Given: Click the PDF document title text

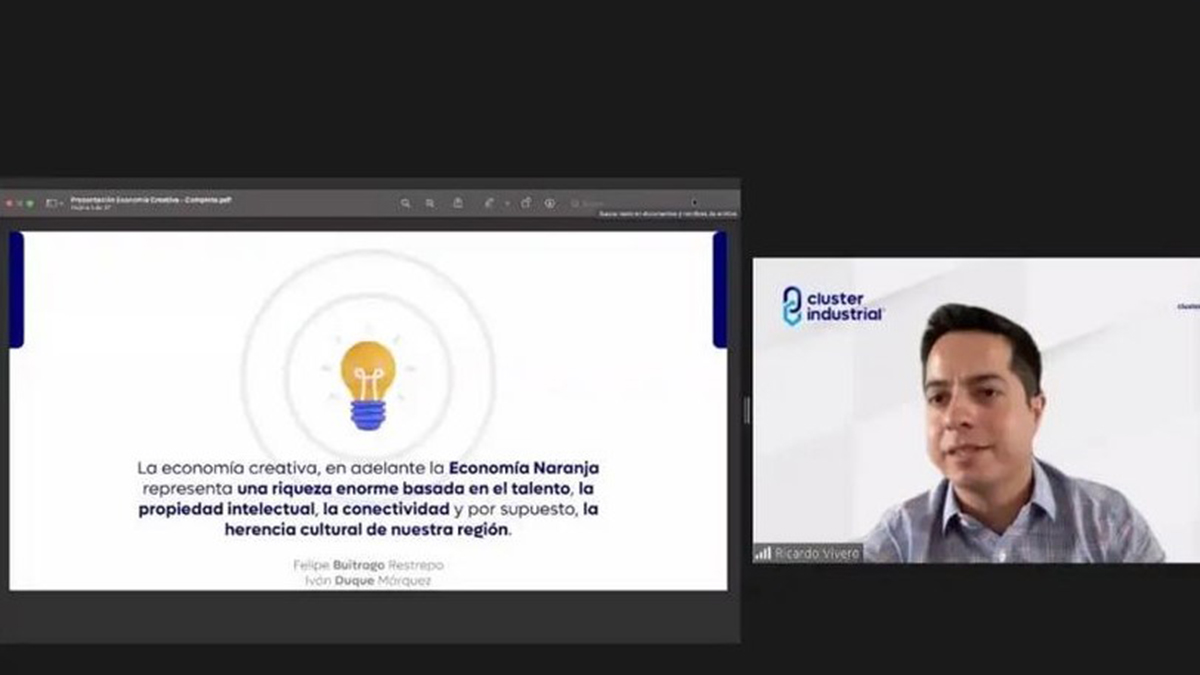Looking at the screenshot, I should 151,200.
